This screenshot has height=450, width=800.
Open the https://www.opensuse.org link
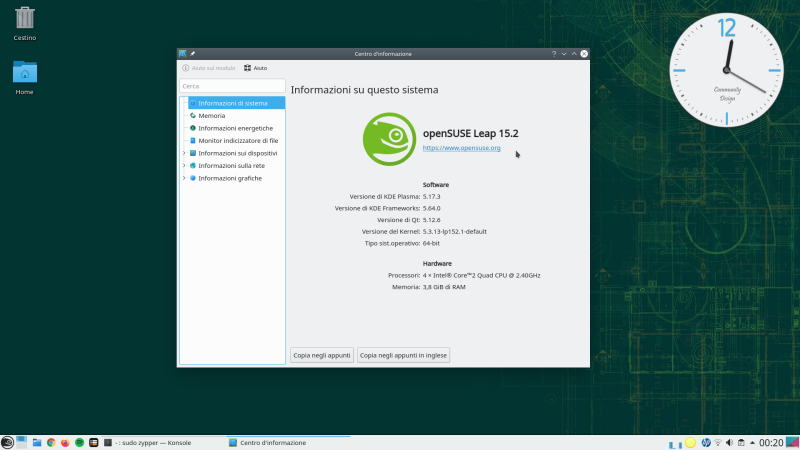(461, 148)
